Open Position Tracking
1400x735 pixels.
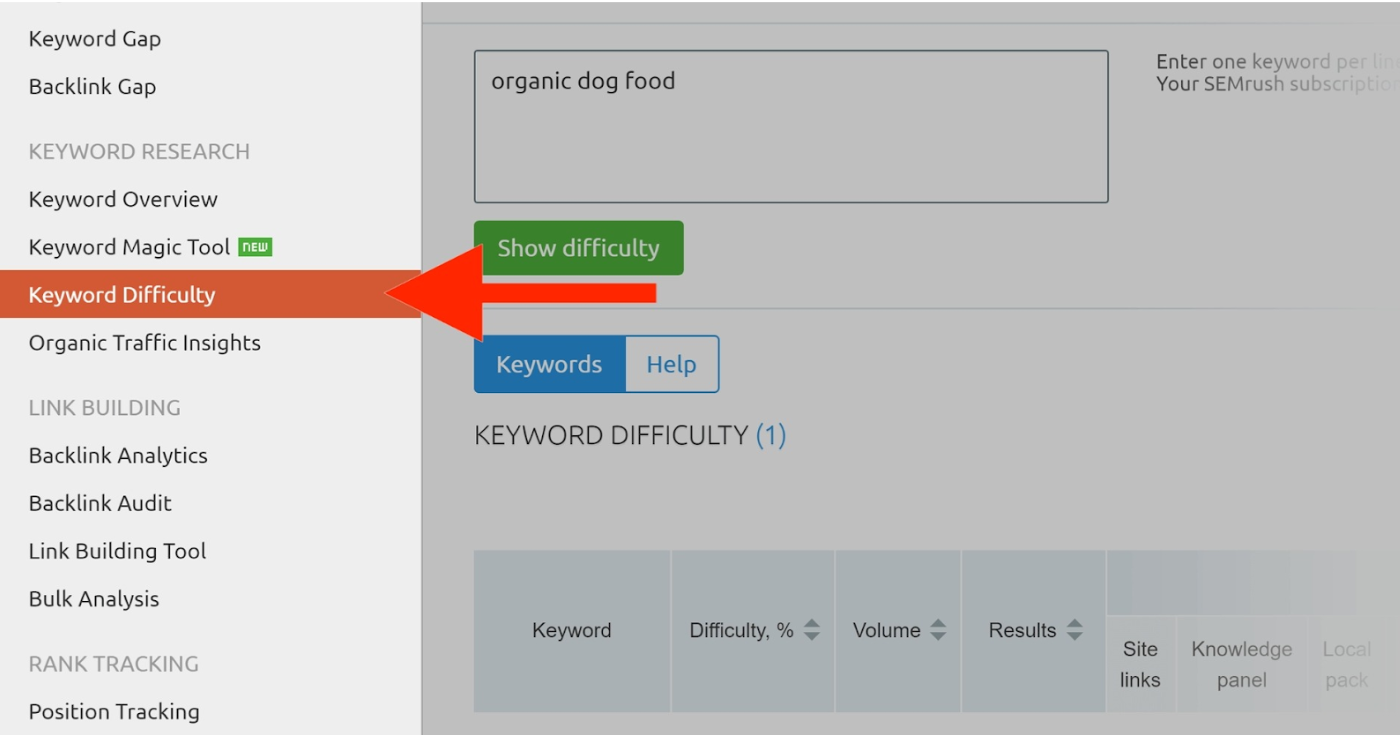click(114, 711)
